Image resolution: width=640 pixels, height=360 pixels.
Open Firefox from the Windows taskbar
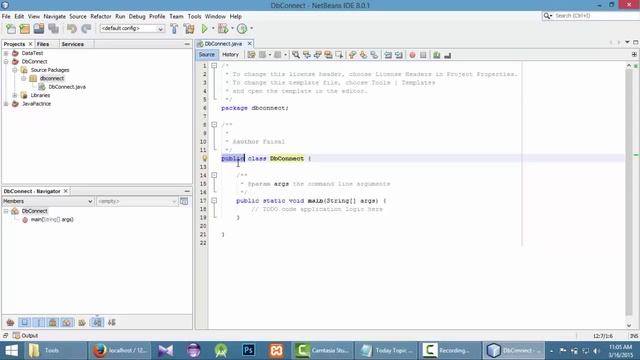[120, 350]
